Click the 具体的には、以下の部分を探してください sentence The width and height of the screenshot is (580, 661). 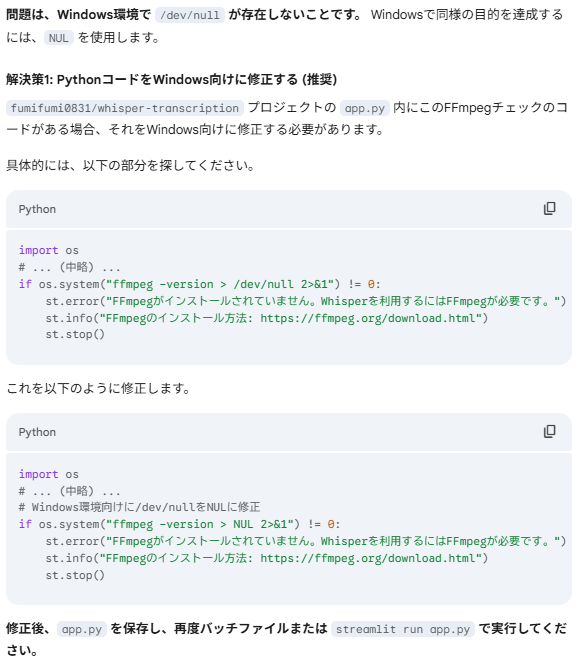click(131, 165)
